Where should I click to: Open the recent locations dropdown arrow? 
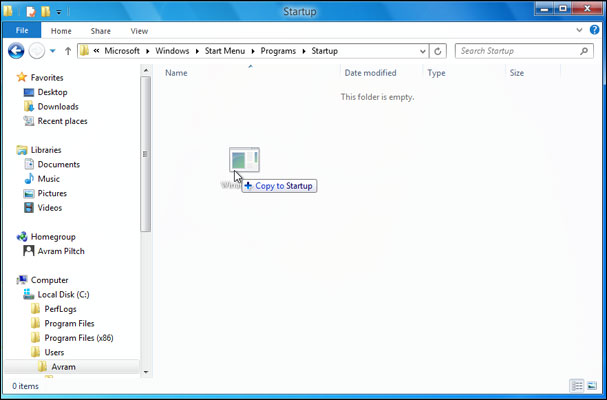click(53, 51)
